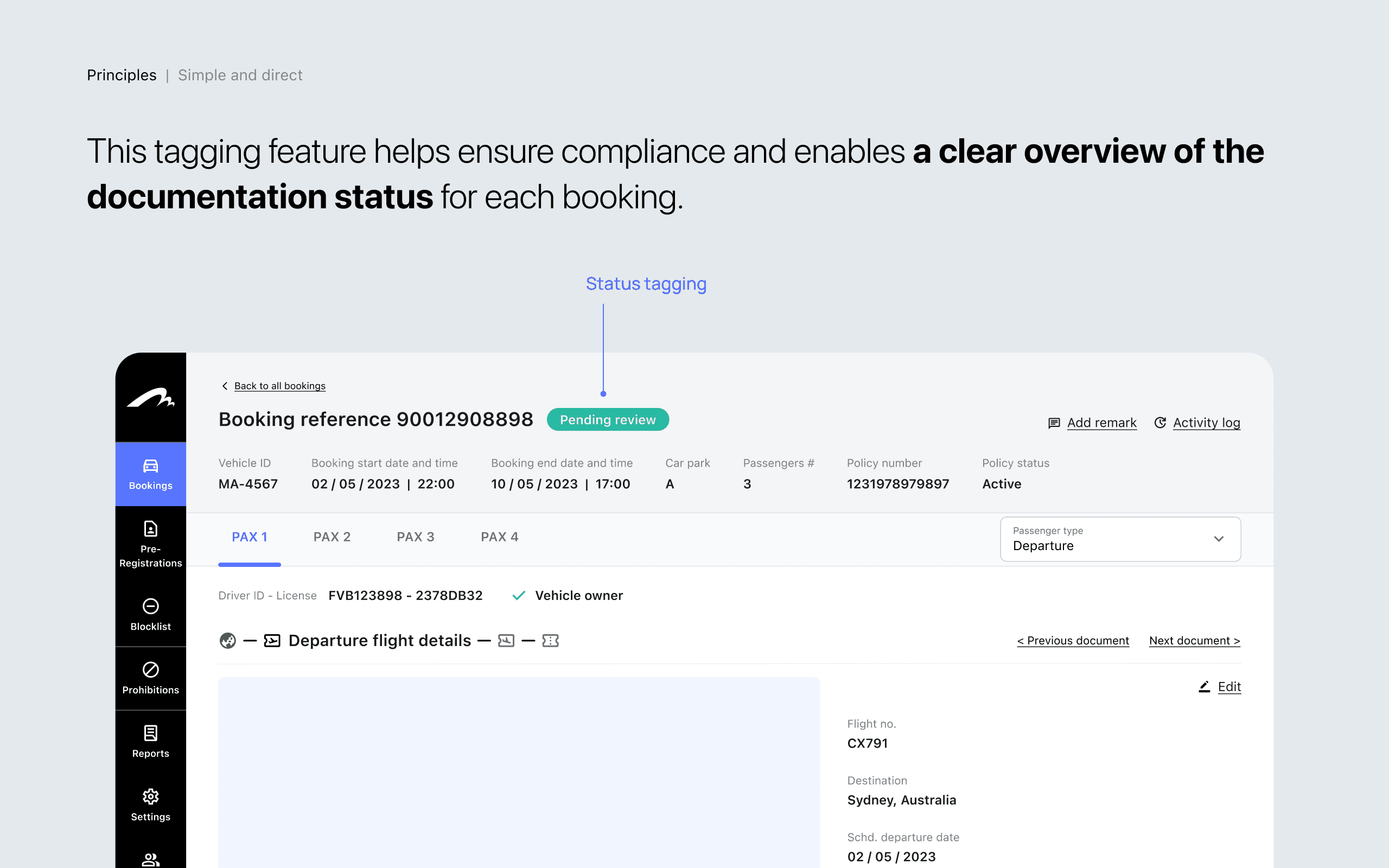Open the Blocklist page

coord(150,614)
